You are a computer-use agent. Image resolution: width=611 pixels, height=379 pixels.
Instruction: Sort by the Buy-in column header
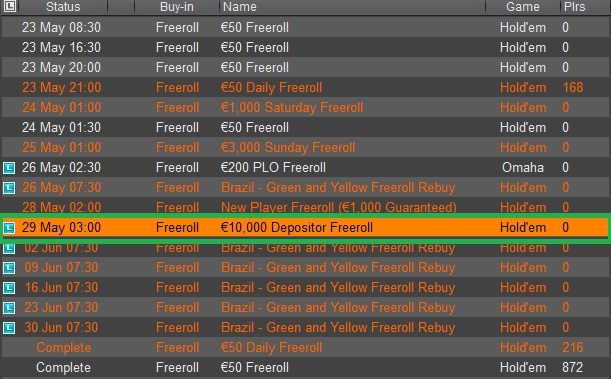click(x=177, y=7)
